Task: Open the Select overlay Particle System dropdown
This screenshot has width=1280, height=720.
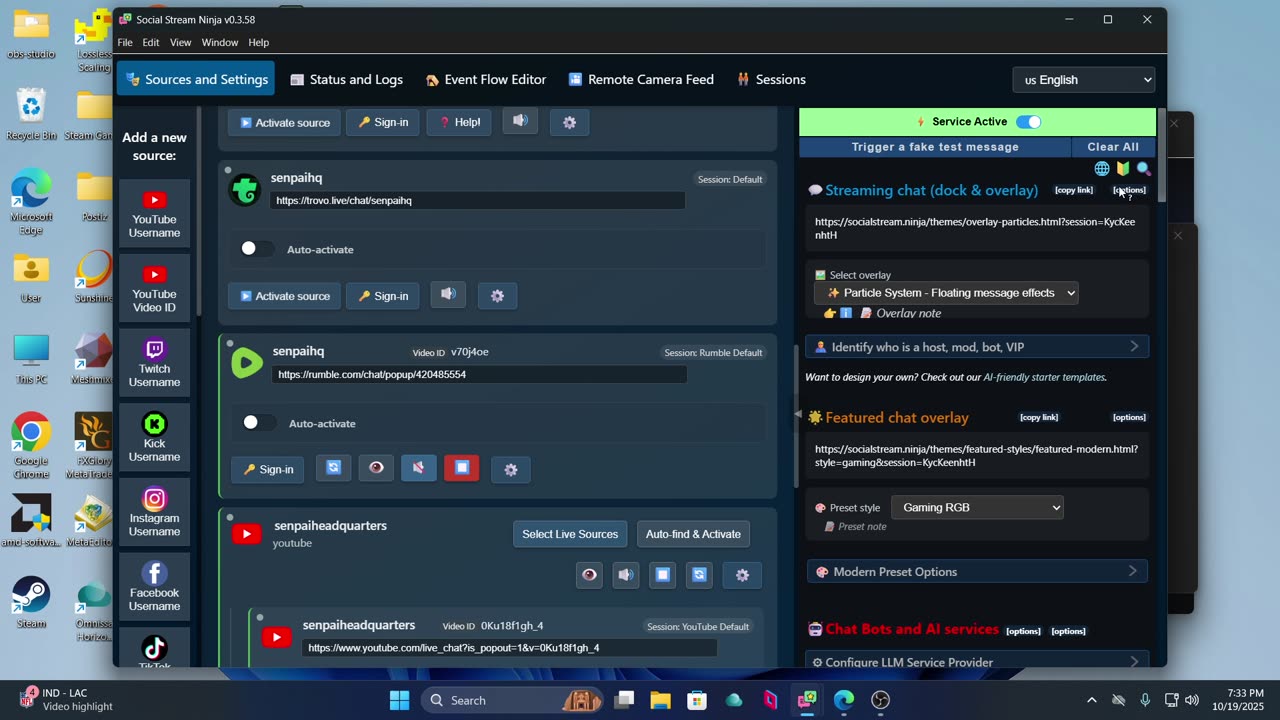Action: [x=946, y=293]
